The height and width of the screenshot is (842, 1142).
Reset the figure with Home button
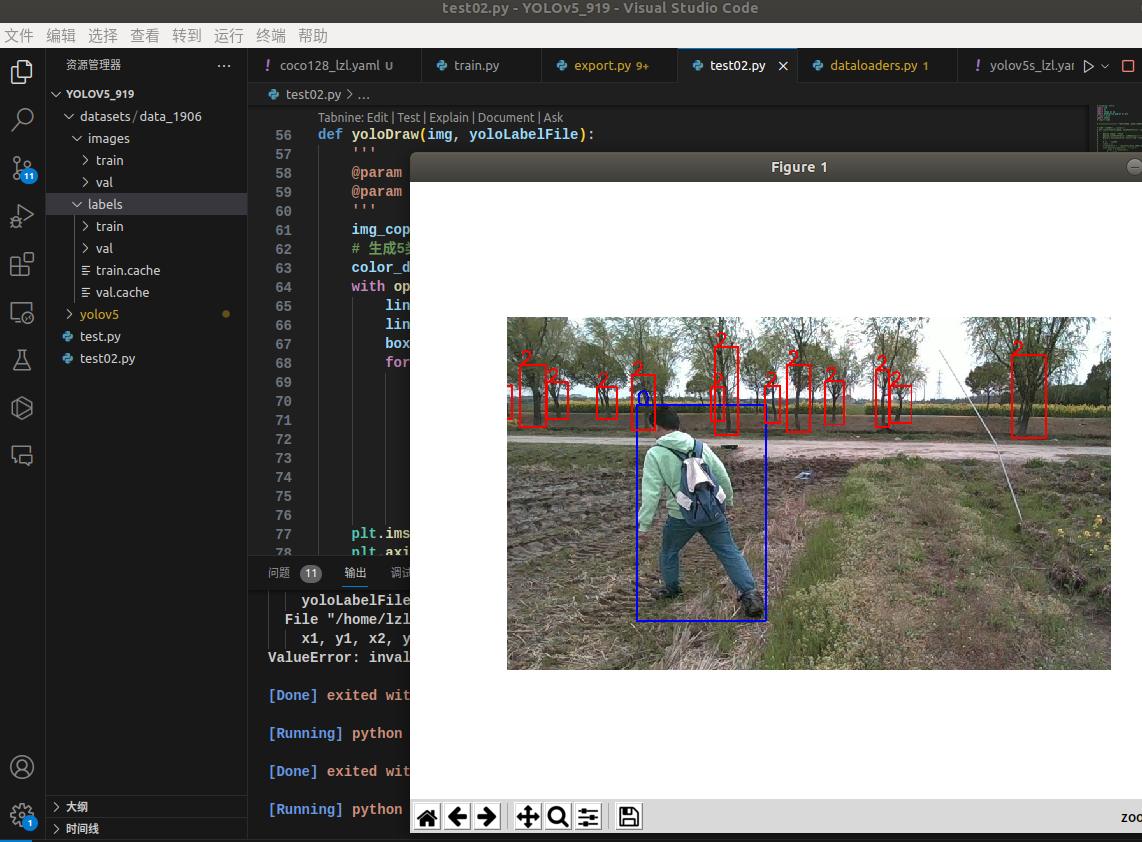(427, 817)
